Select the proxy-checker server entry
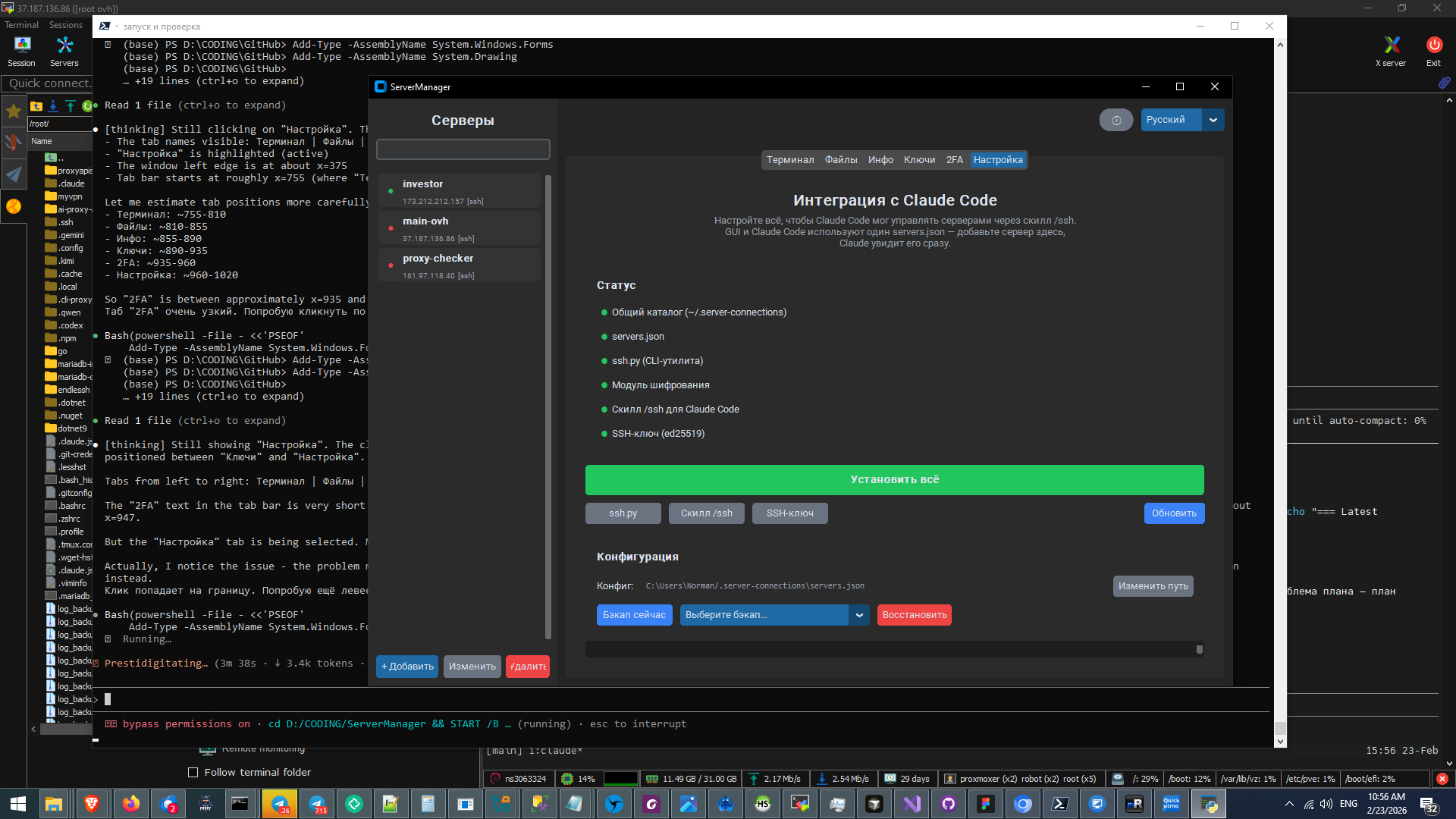This screenshot has height=819, width=1456. coord(460,265)
